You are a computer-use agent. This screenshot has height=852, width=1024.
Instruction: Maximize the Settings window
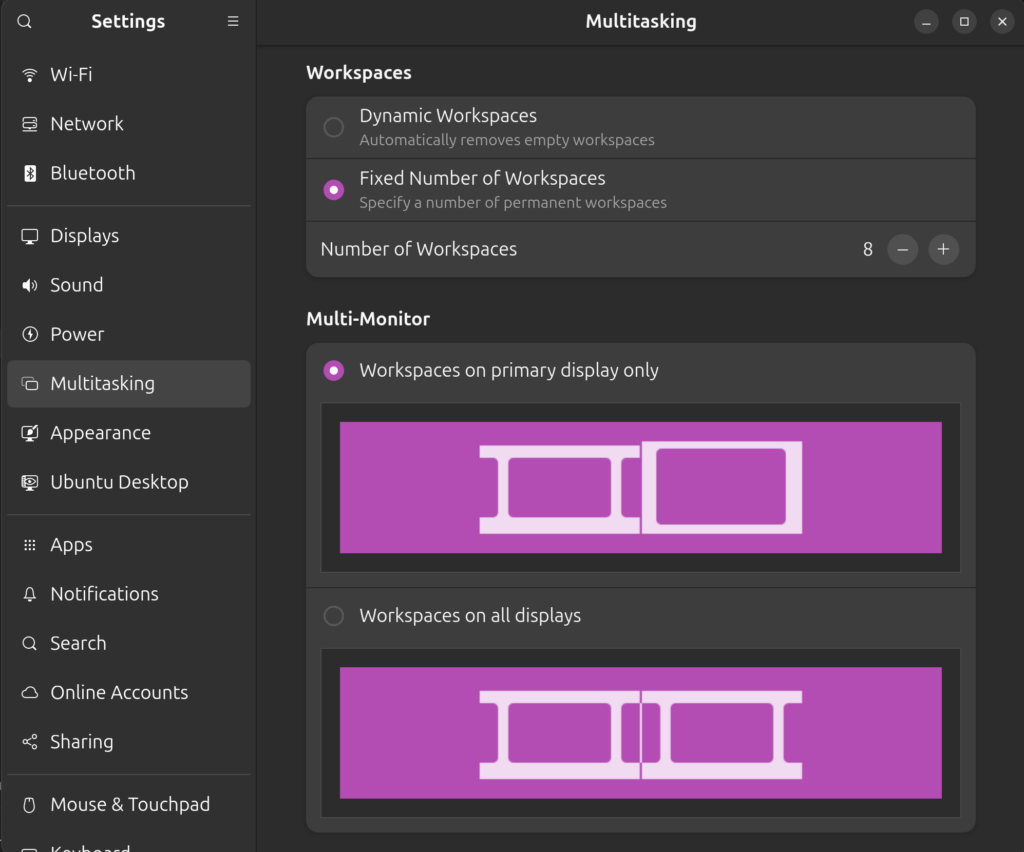pyautogui.click(x=964, y=21)
